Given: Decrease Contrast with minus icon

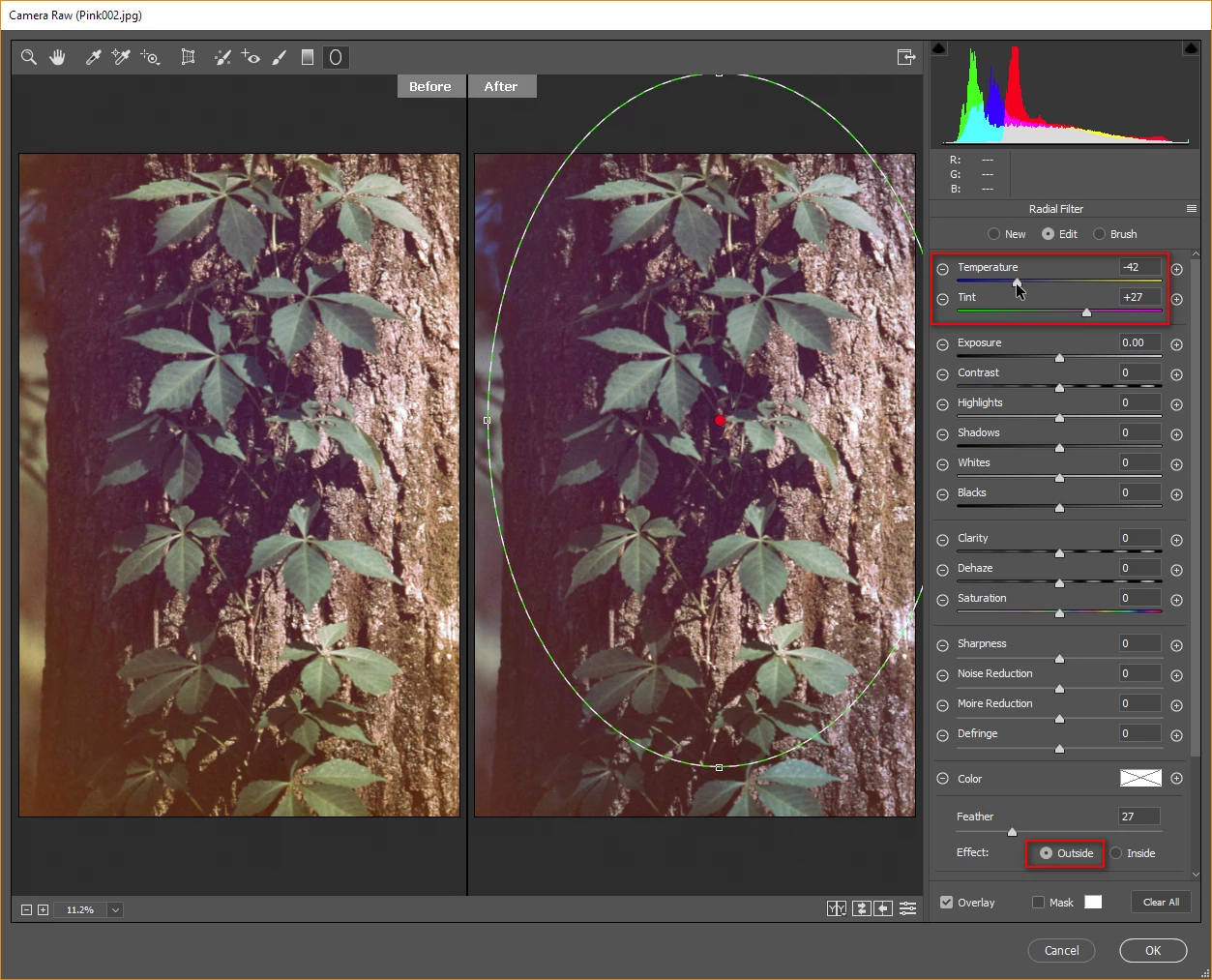Looking at the screenshot, I should pyautogui.click(x=942, y=374).
